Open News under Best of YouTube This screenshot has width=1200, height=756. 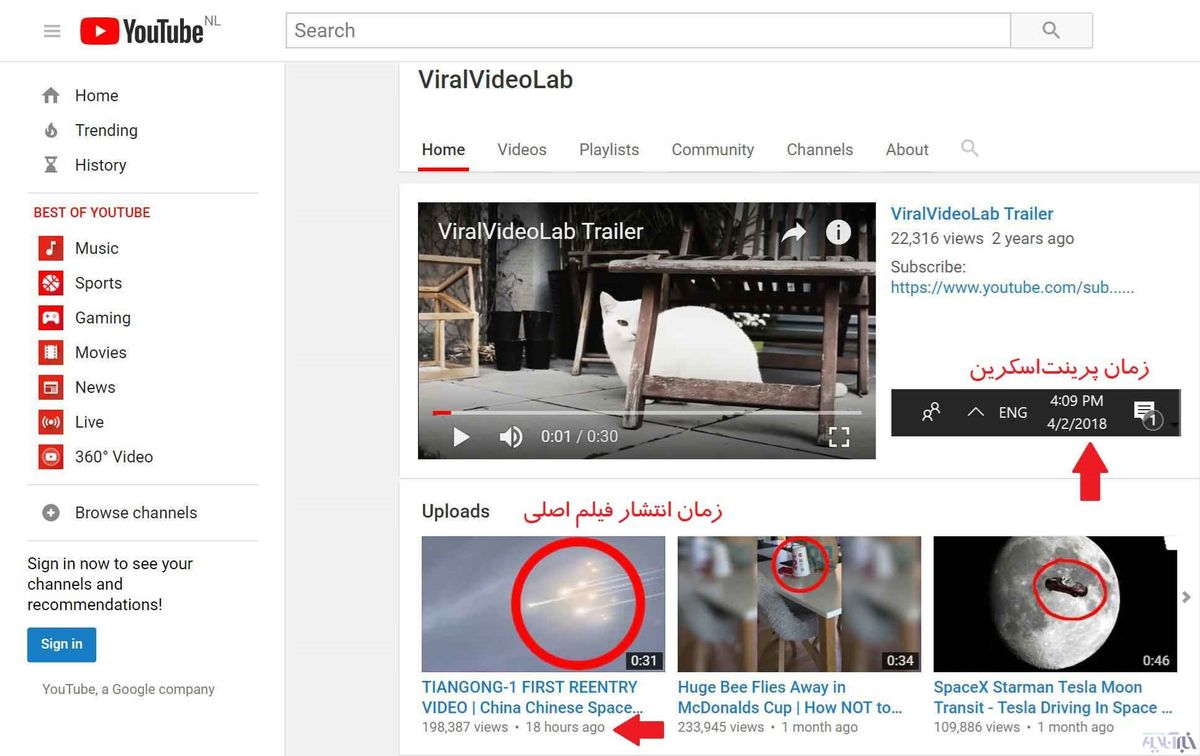pos(95,387)
